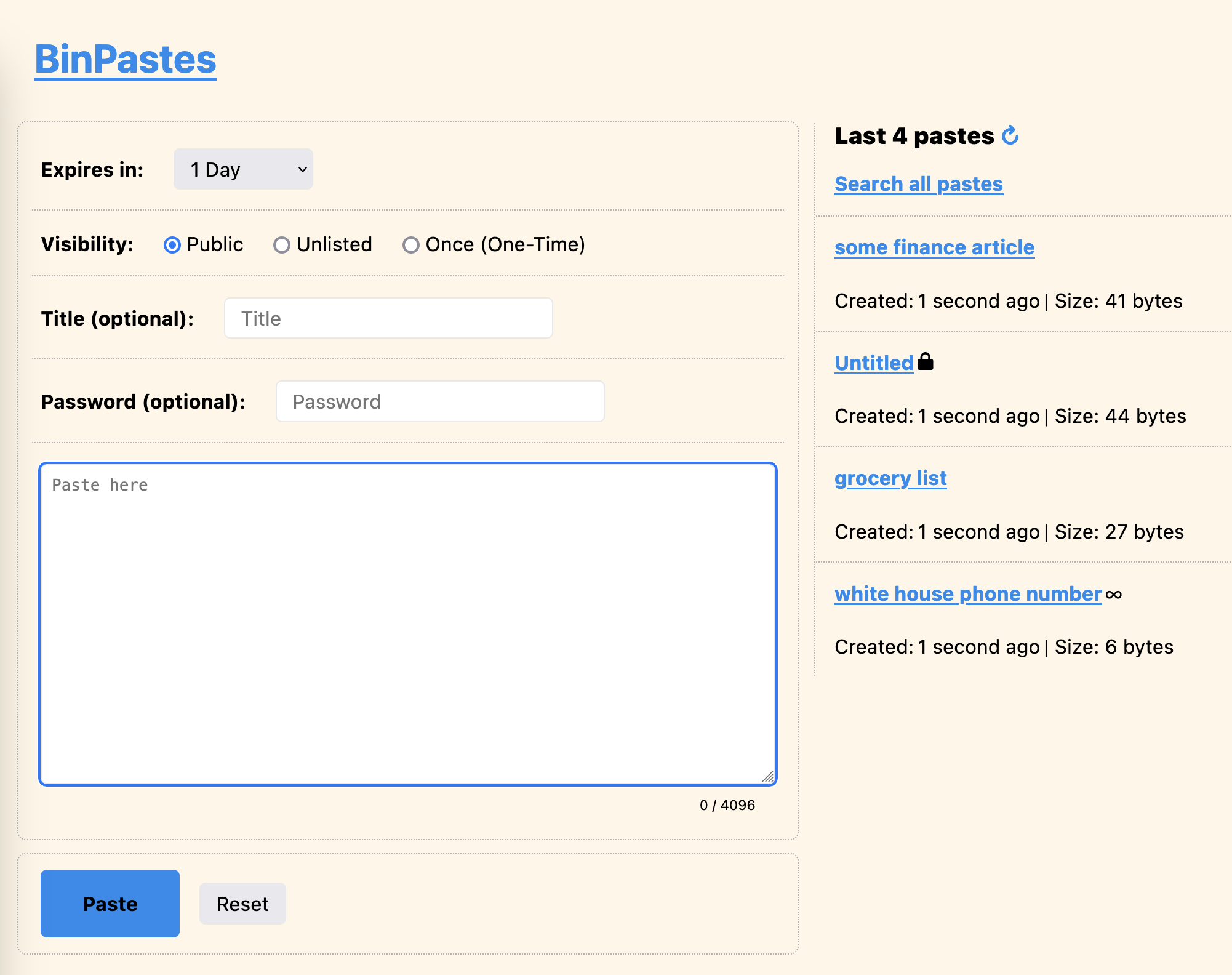
Task: Choose Once (One-Time) visibility
Action: [411, 245]
